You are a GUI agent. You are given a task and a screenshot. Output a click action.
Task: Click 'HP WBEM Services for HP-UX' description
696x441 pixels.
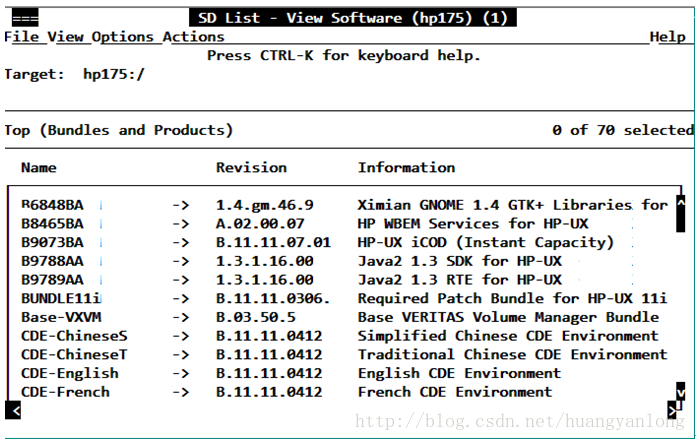point(473,224)
